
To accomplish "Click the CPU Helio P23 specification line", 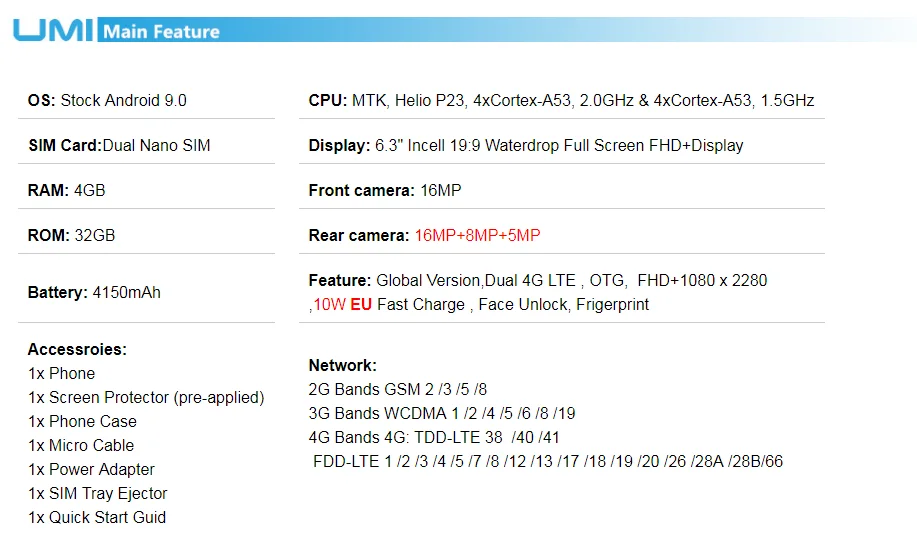I will [x=561, y=101].
